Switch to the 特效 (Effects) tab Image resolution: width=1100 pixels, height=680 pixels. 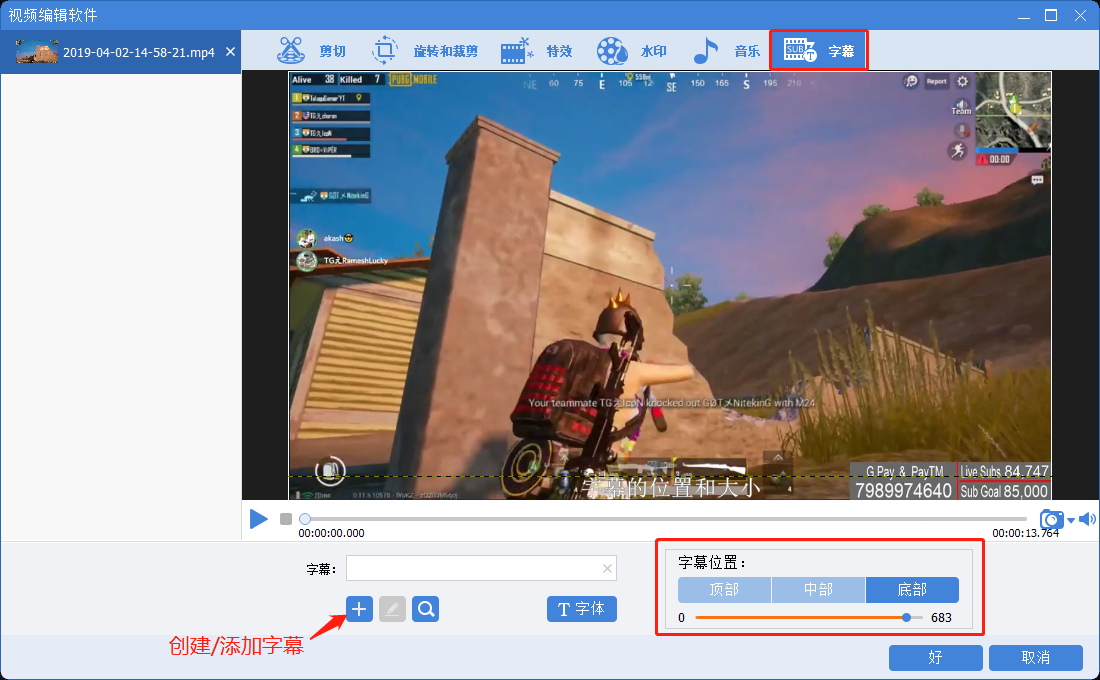(537, 51)
